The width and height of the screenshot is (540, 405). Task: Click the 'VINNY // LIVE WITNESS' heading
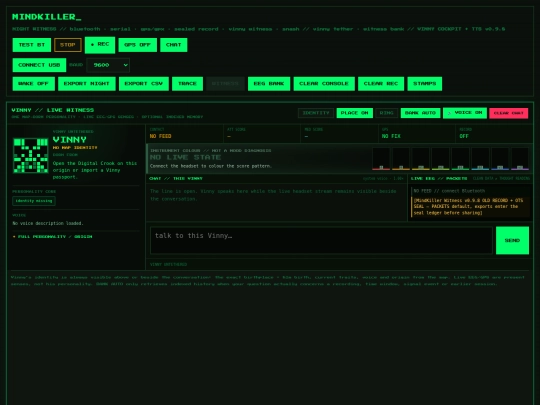click(53, 110)
